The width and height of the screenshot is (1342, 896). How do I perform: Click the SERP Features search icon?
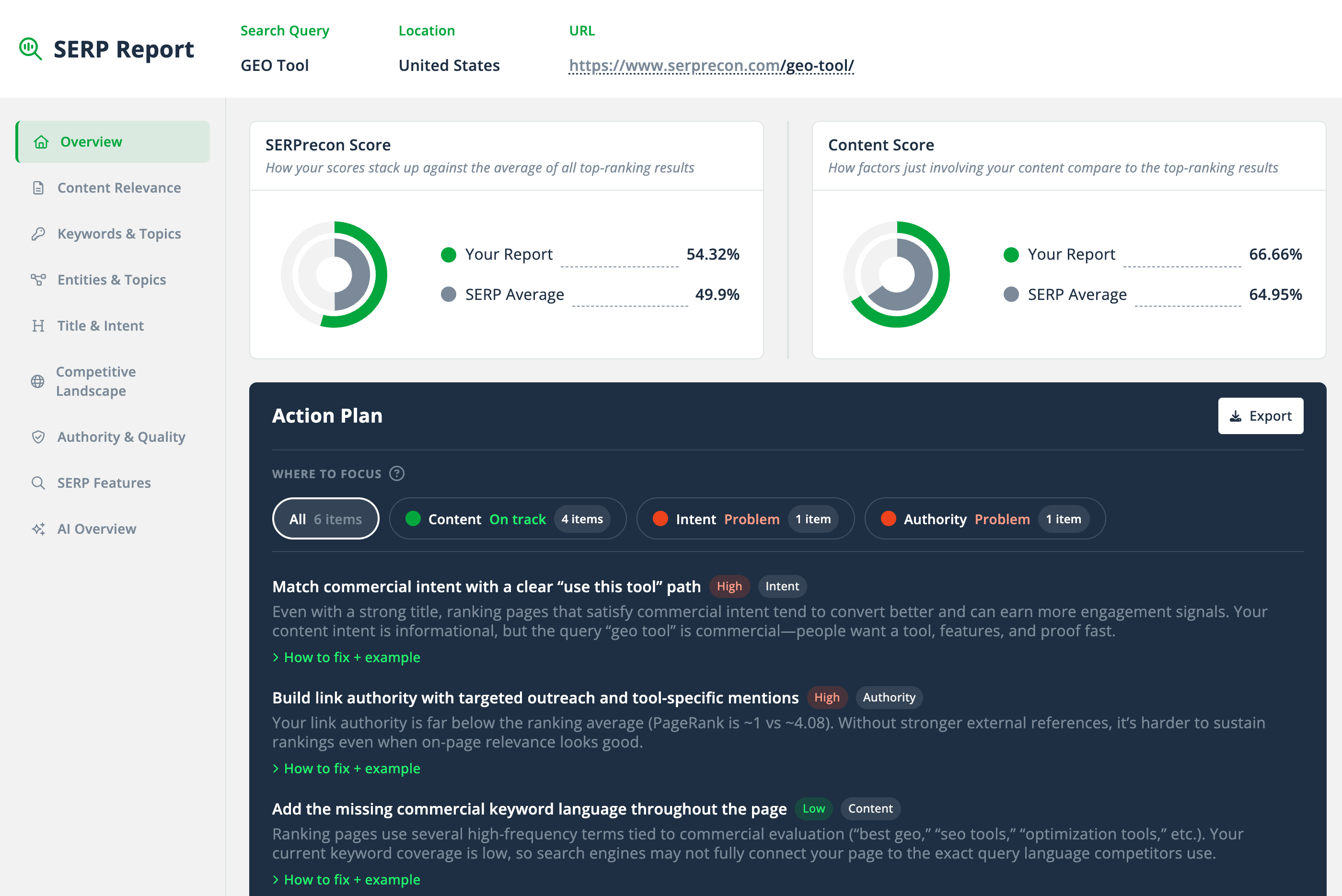[x=38, y=483]
